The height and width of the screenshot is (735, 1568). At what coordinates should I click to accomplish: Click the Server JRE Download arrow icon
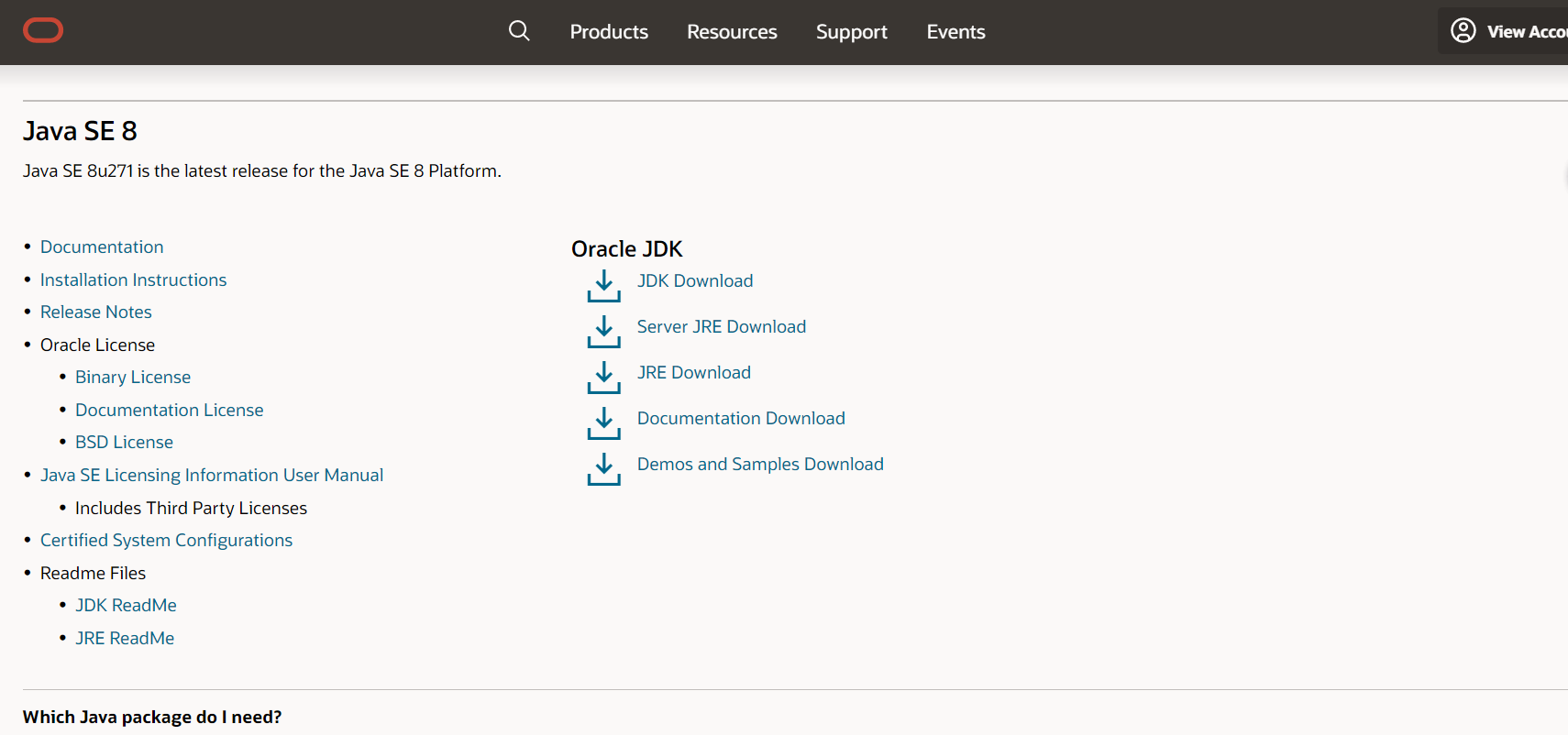603,332
